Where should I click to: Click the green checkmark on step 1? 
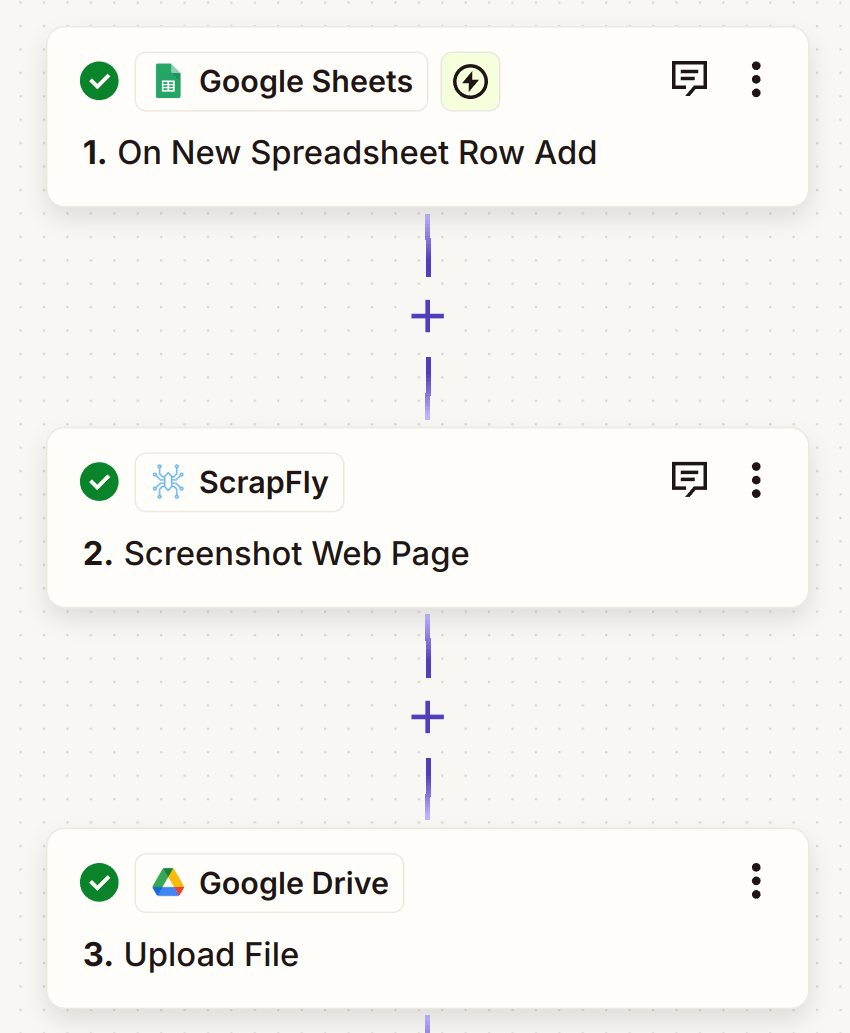[98, 80]
